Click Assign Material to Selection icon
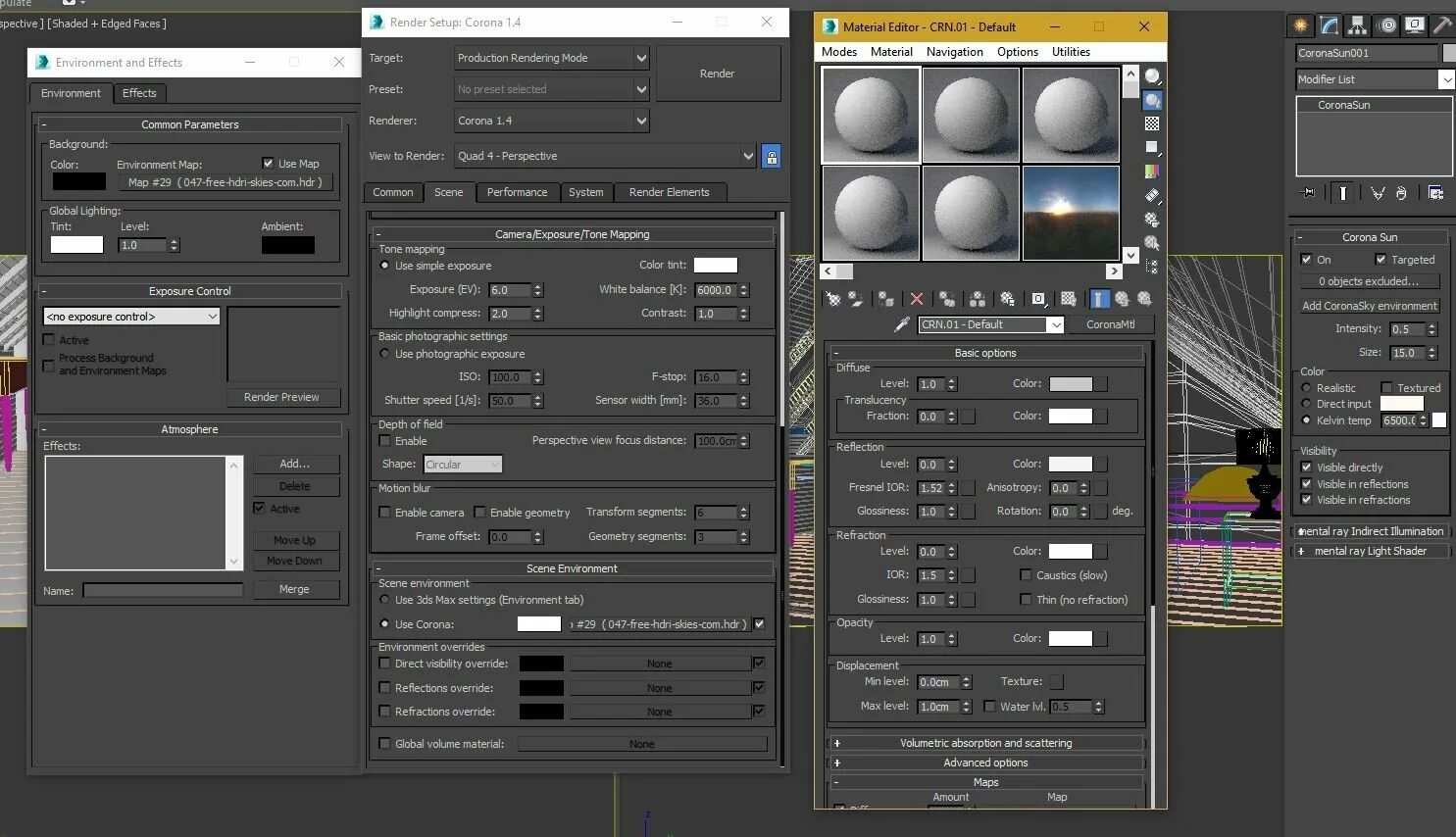Image resolution: width=1456 pixels, height=837 pixels. pyautogui.click(x=885, y=299)
